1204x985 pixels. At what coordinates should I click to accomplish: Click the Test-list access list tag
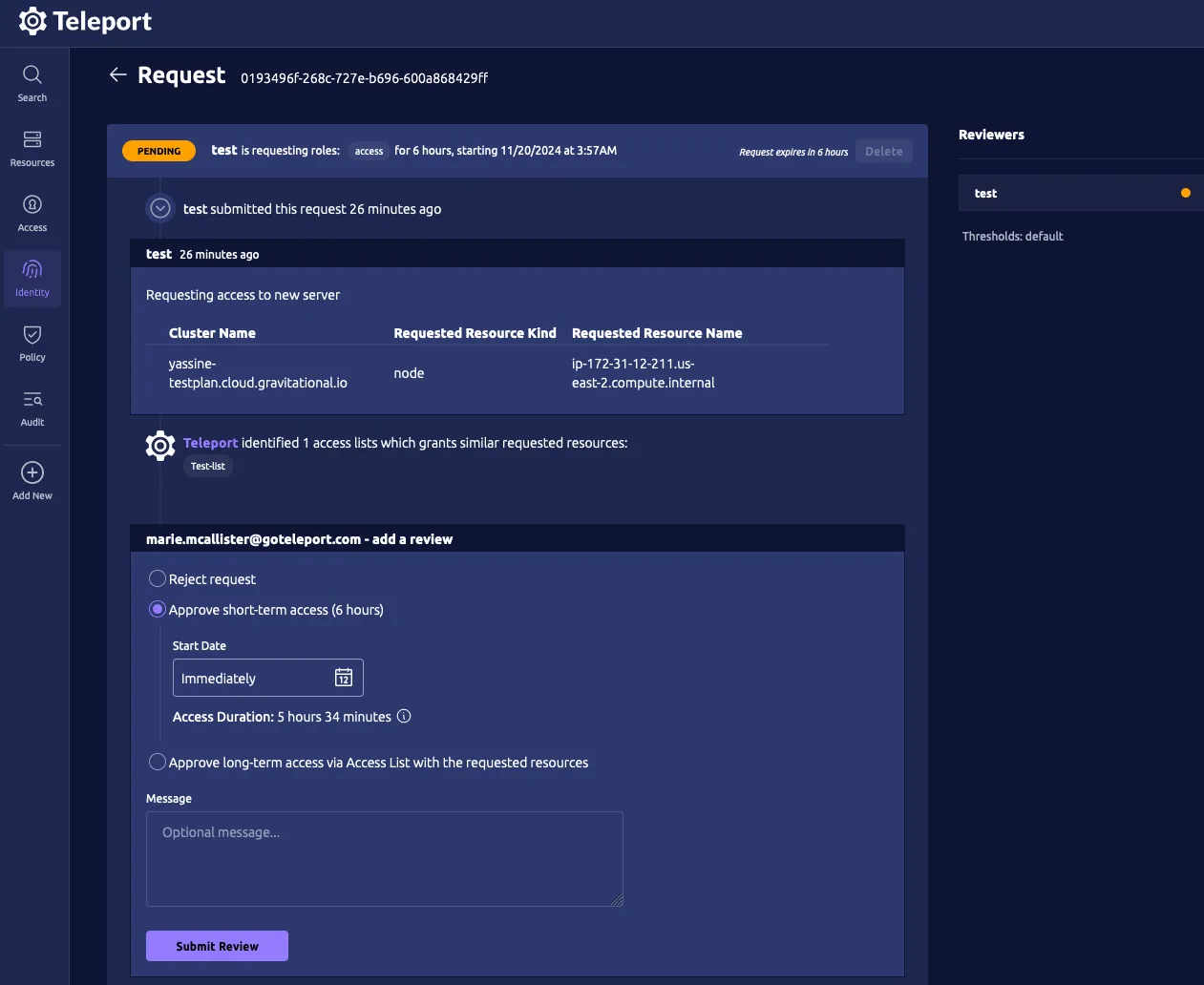tap(208, 466)
